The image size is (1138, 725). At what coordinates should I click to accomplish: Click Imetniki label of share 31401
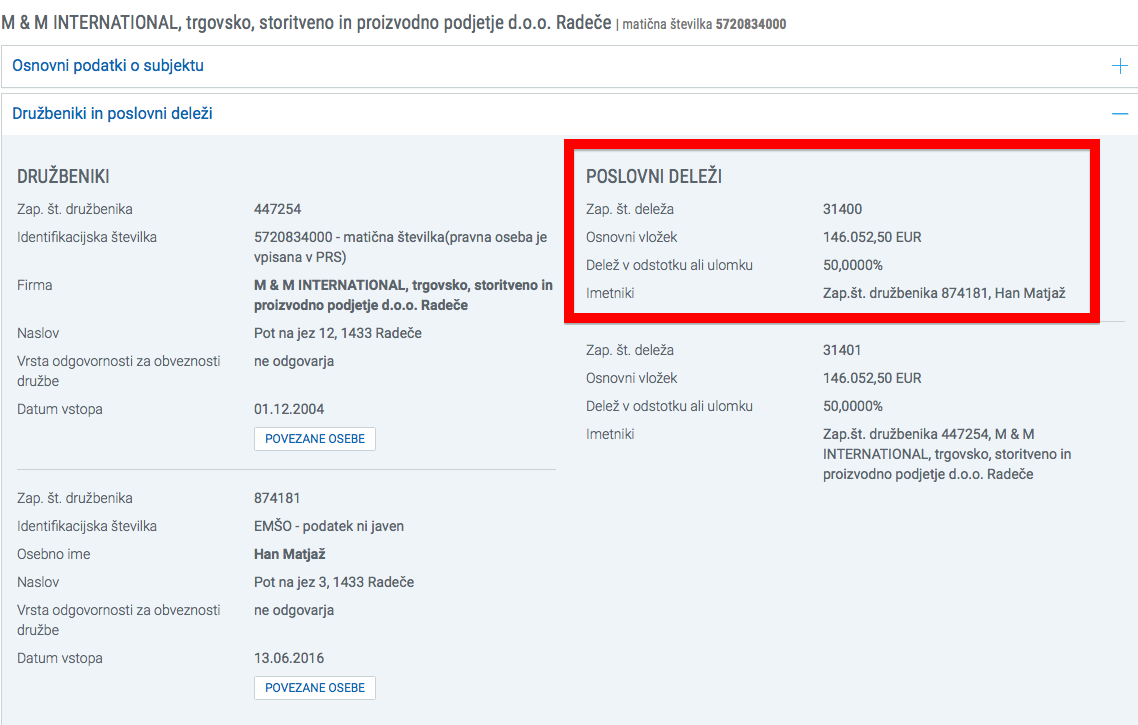(x=610, y=434)
